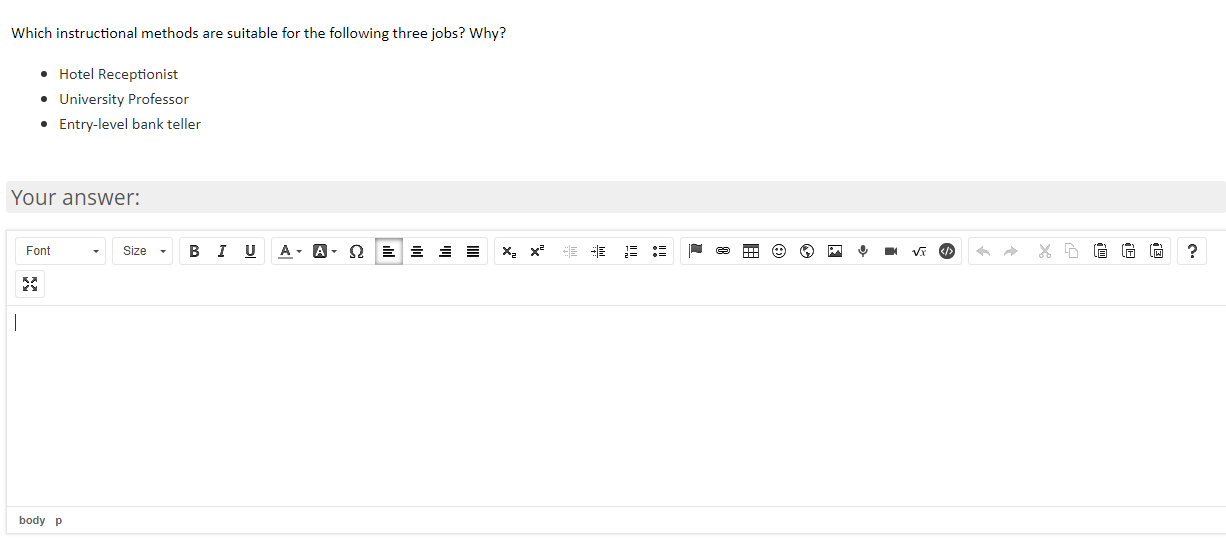Open the Size dropdown
Screen dimensions: 1226x545
[143, 251]
